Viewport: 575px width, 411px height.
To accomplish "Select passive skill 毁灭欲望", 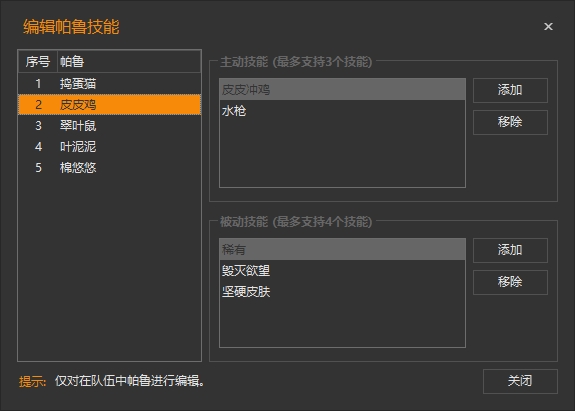I will (342, 271).
